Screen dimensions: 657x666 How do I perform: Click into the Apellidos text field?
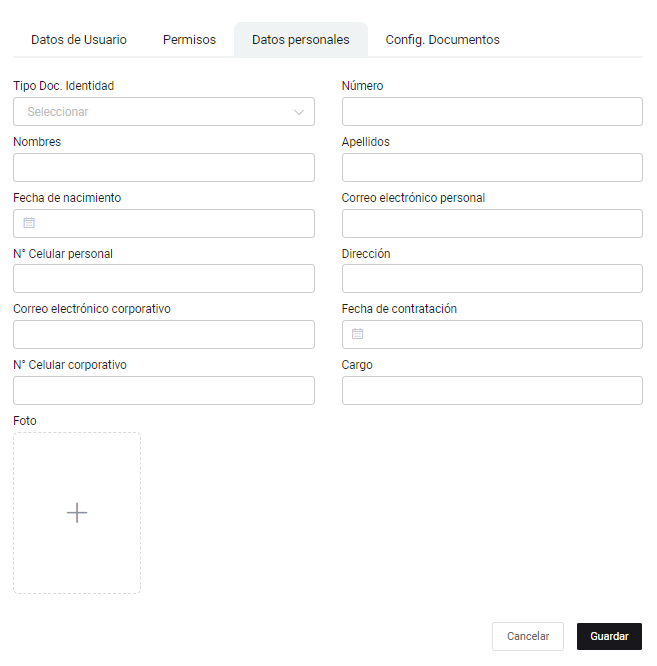tap(492, 168)
